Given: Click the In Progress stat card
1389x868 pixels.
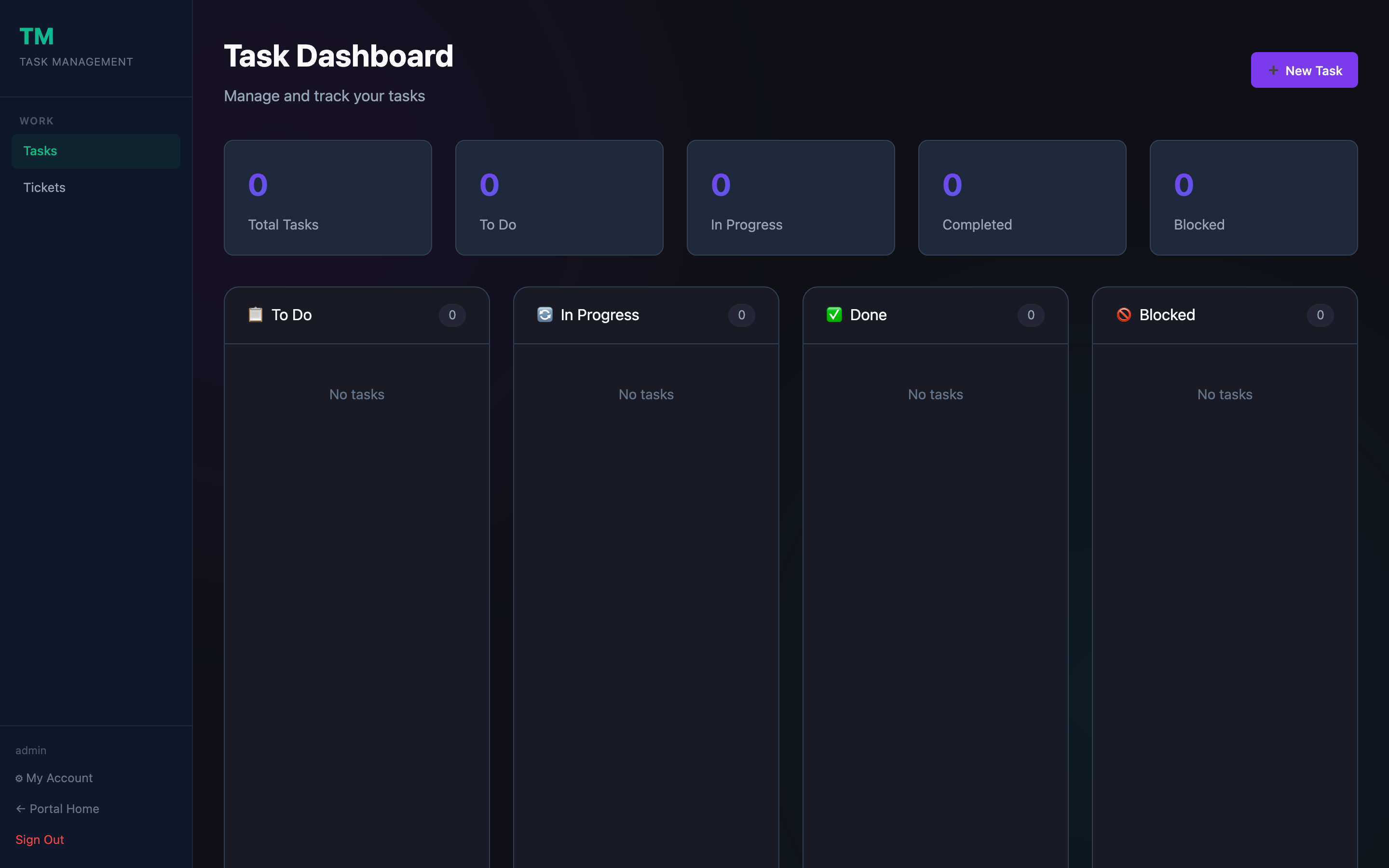Looking at the screenshot, I should 790,198.
